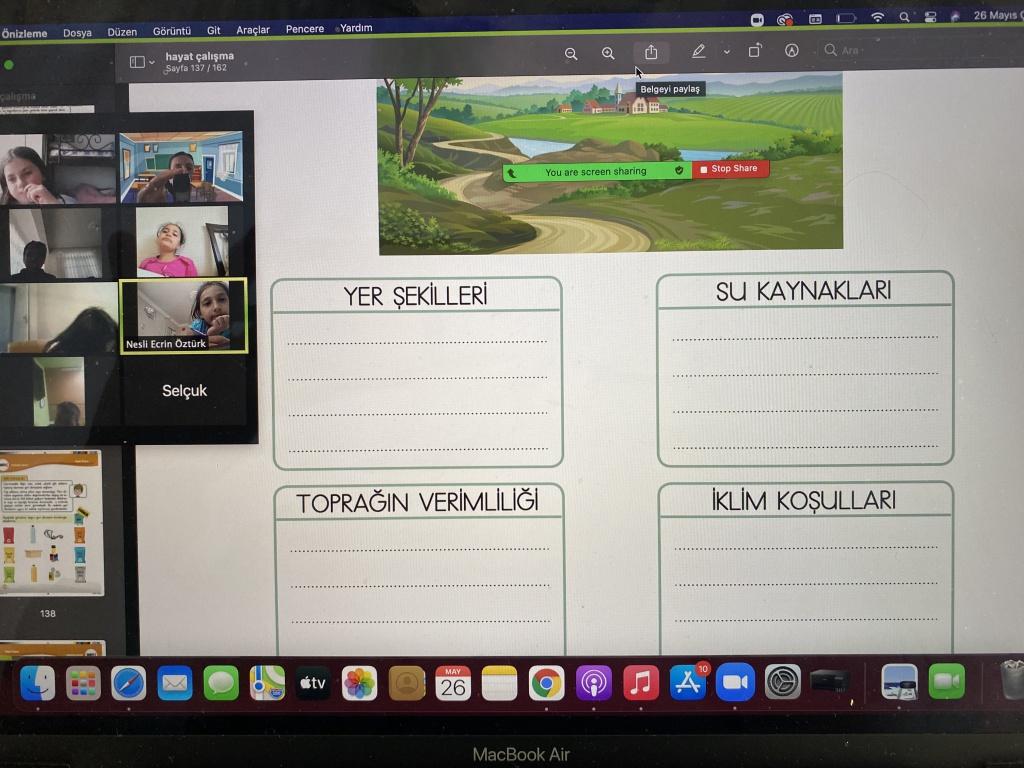Open the Görüntü menu
Screen dimensions: 1024x768
pyautogui.click(x=172, y=31)
